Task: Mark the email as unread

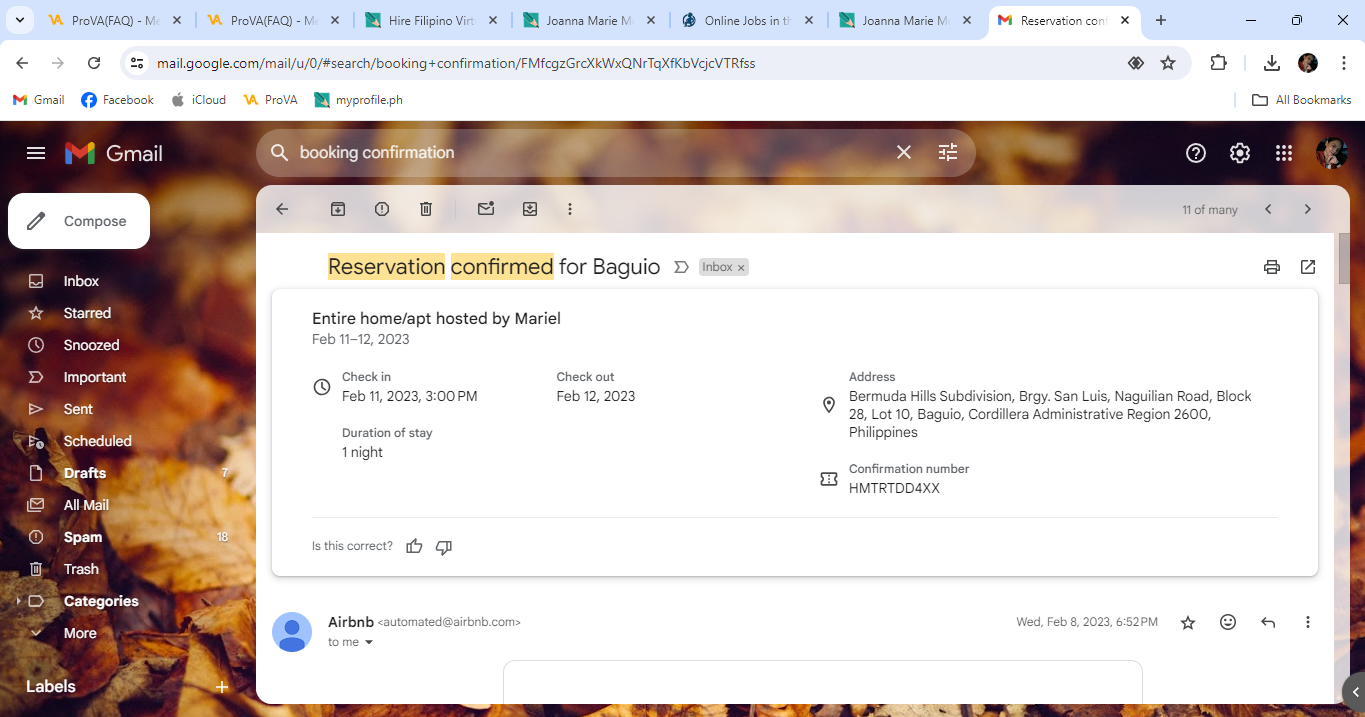Action: pos(486,209)
